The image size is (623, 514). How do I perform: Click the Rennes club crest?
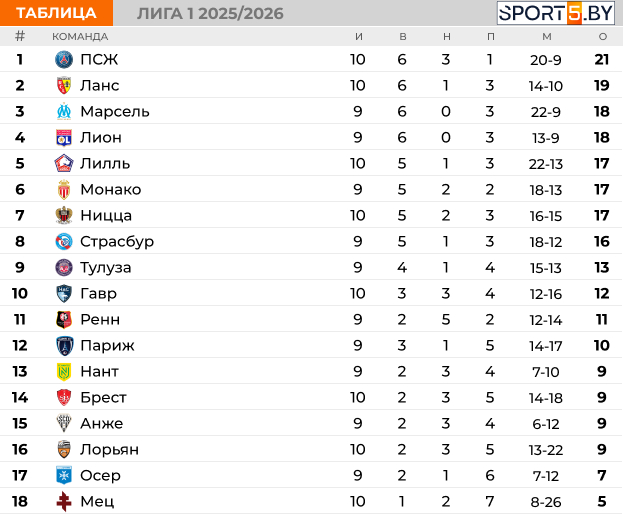pos(64,320)
